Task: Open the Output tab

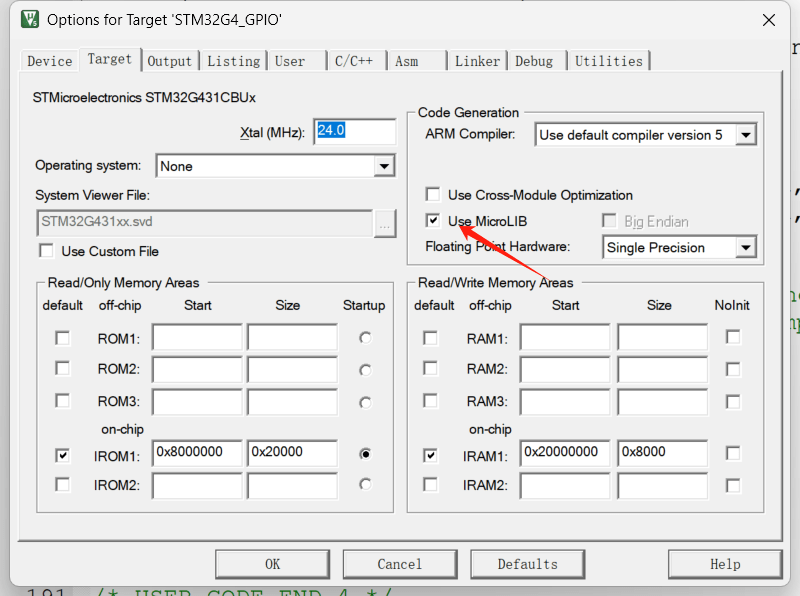Action: [170, 61]
